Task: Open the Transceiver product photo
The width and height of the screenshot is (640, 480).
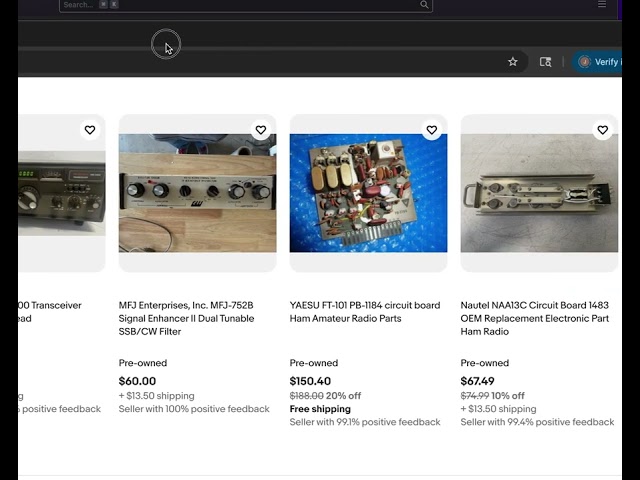Action: point(62,193)
